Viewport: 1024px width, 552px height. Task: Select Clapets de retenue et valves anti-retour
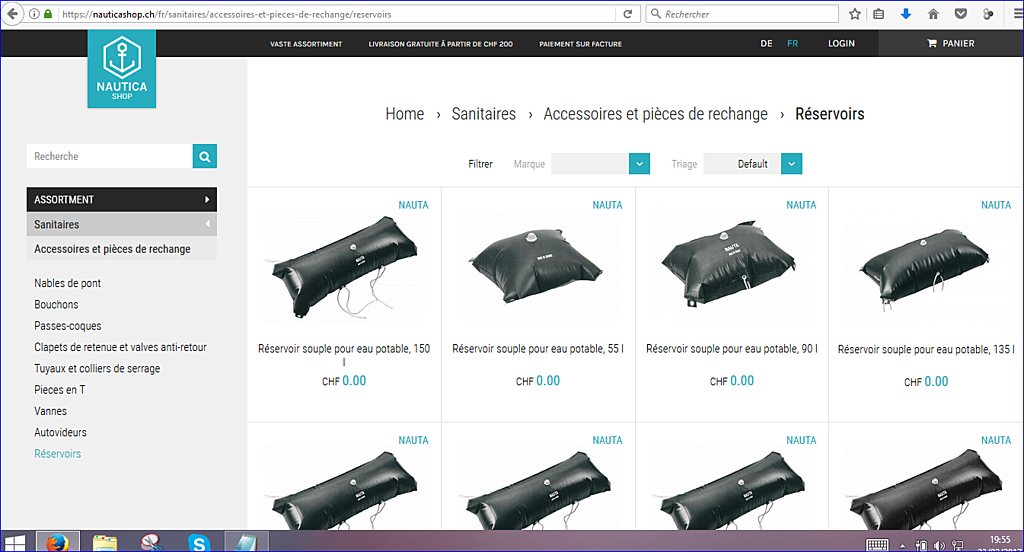(120, 347)
